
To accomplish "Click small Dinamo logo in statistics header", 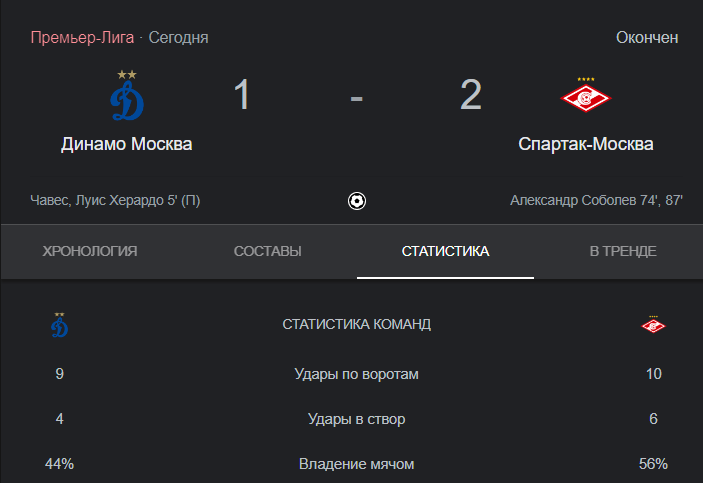I will click(x=60, y=325).
